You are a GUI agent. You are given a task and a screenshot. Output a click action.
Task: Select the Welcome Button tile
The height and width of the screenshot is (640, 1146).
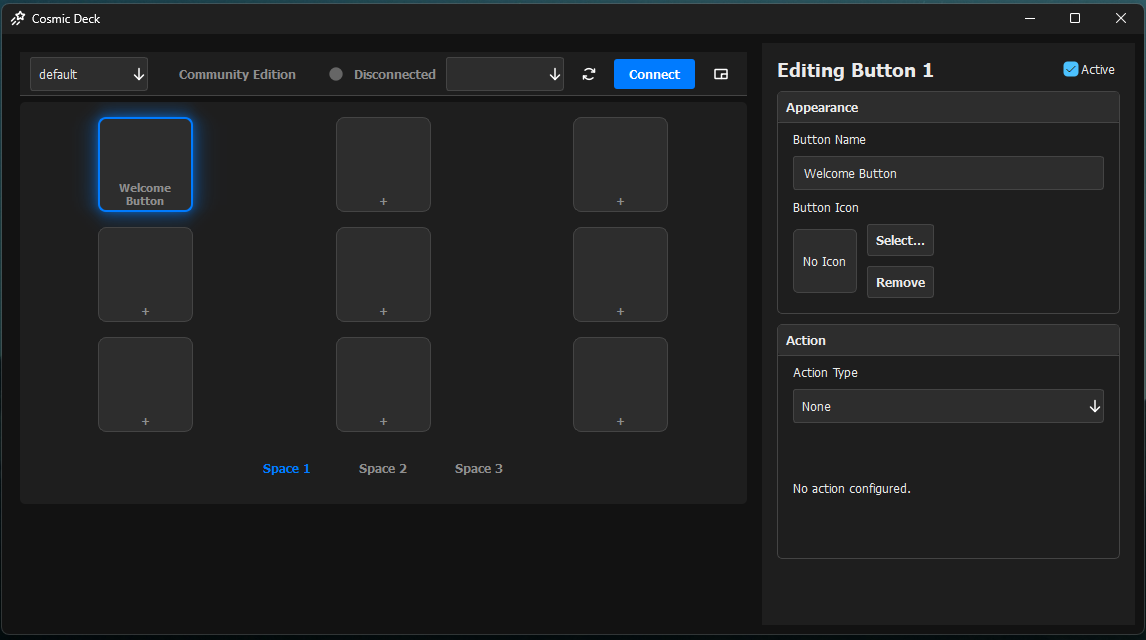tap(145, 164)
